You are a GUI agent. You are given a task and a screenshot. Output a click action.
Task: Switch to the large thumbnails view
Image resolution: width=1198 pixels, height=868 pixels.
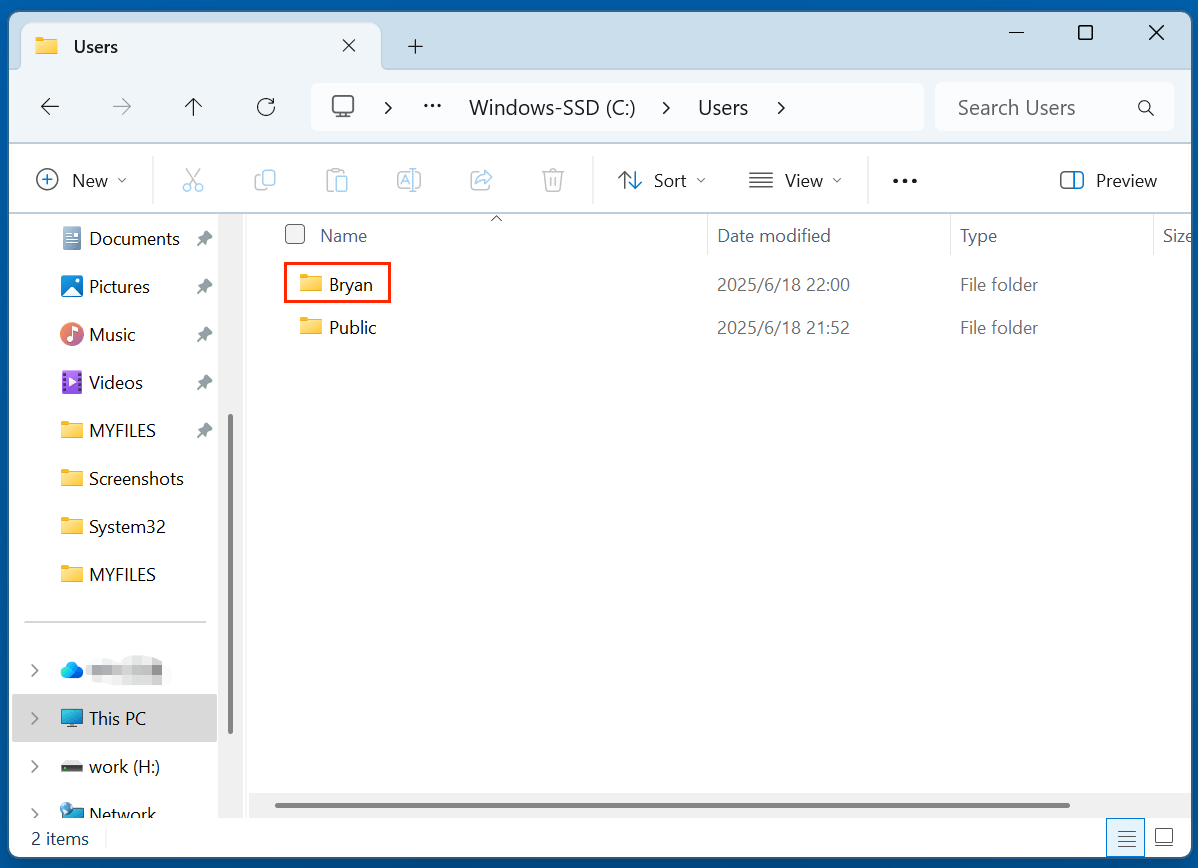click(x=1163, y=837)
